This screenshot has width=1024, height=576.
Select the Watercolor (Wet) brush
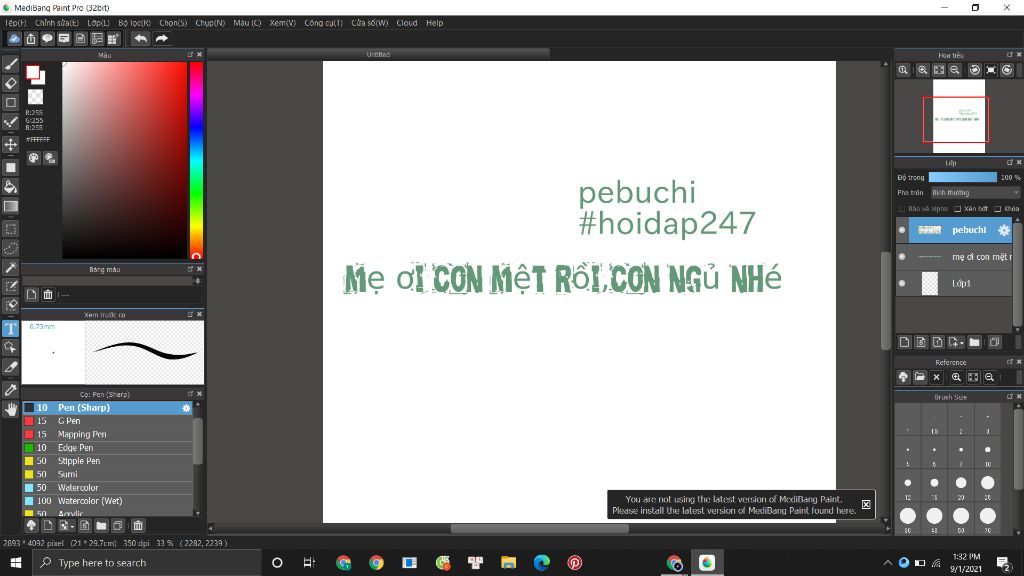click(108, 501)
